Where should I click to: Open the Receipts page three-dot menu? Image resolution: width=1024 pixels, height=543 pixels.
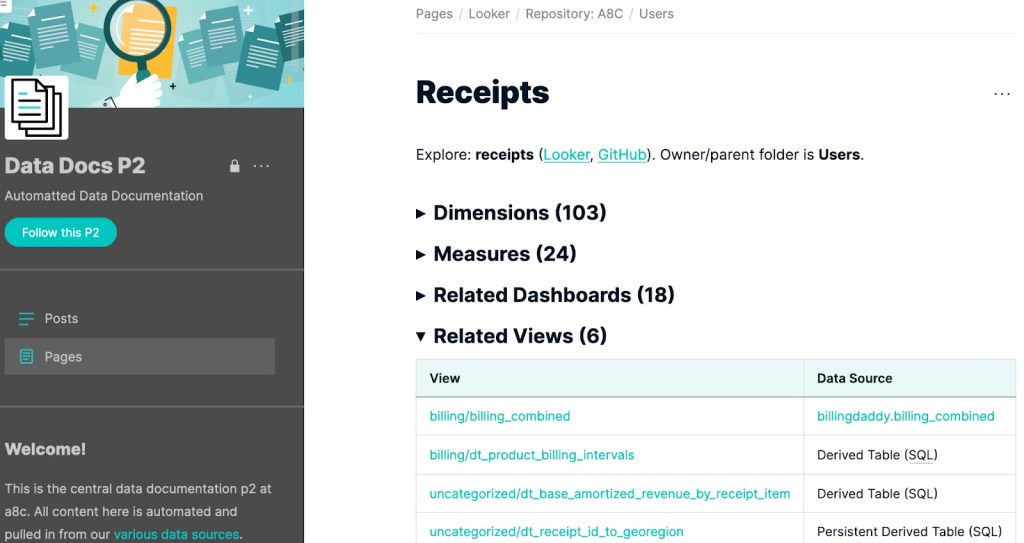point(1001,94)
